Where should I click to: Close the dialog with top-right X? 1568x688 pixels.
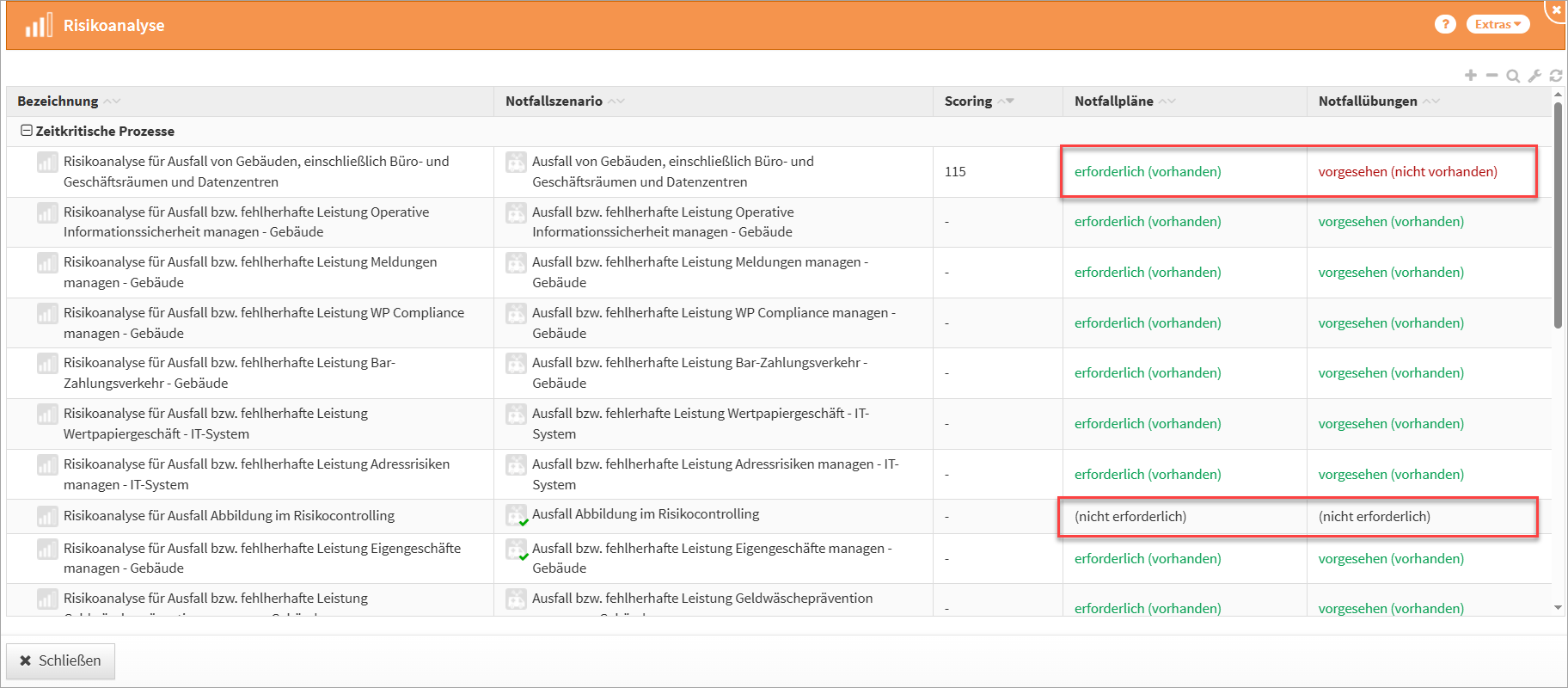click(x=1557, y=9)
